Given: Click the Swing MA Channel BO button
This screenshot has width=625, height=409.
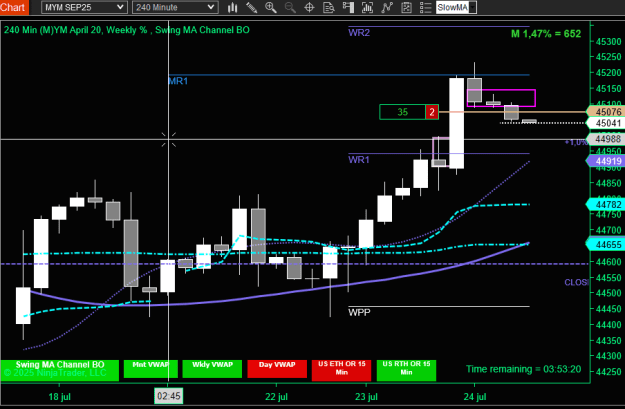Looking at the screenshot, I should click(x=60, y=369).
